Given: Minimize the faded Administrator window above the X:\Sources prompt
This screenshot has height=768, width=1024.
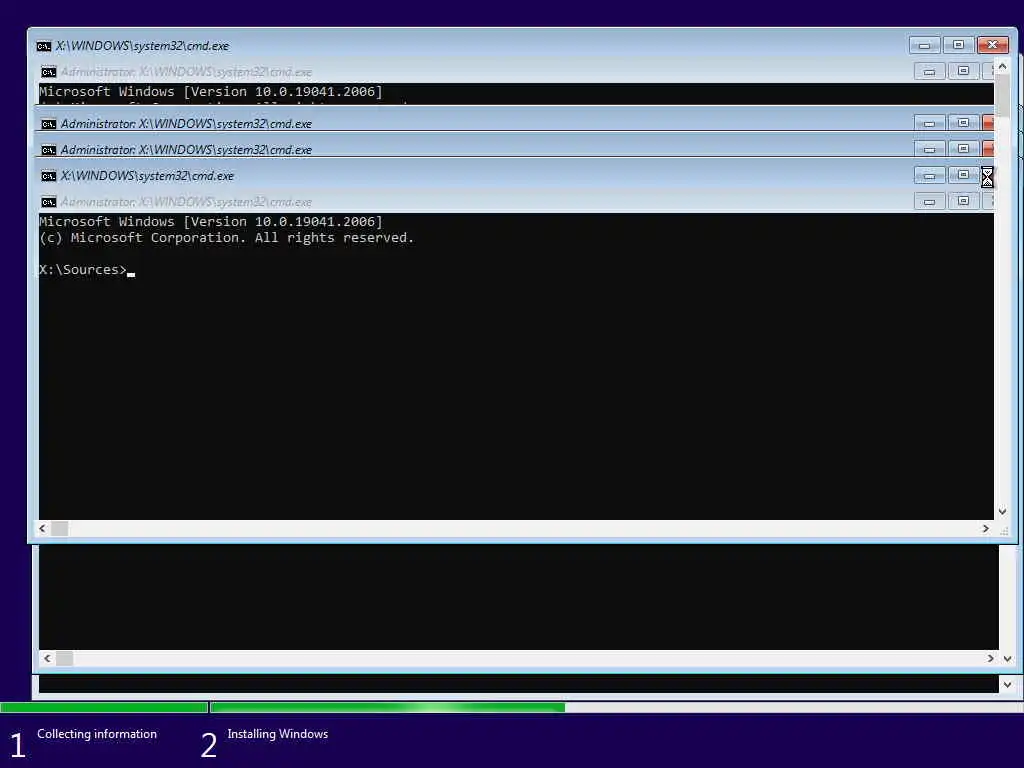Looking at the screenshot, I should tap(929, 201).
